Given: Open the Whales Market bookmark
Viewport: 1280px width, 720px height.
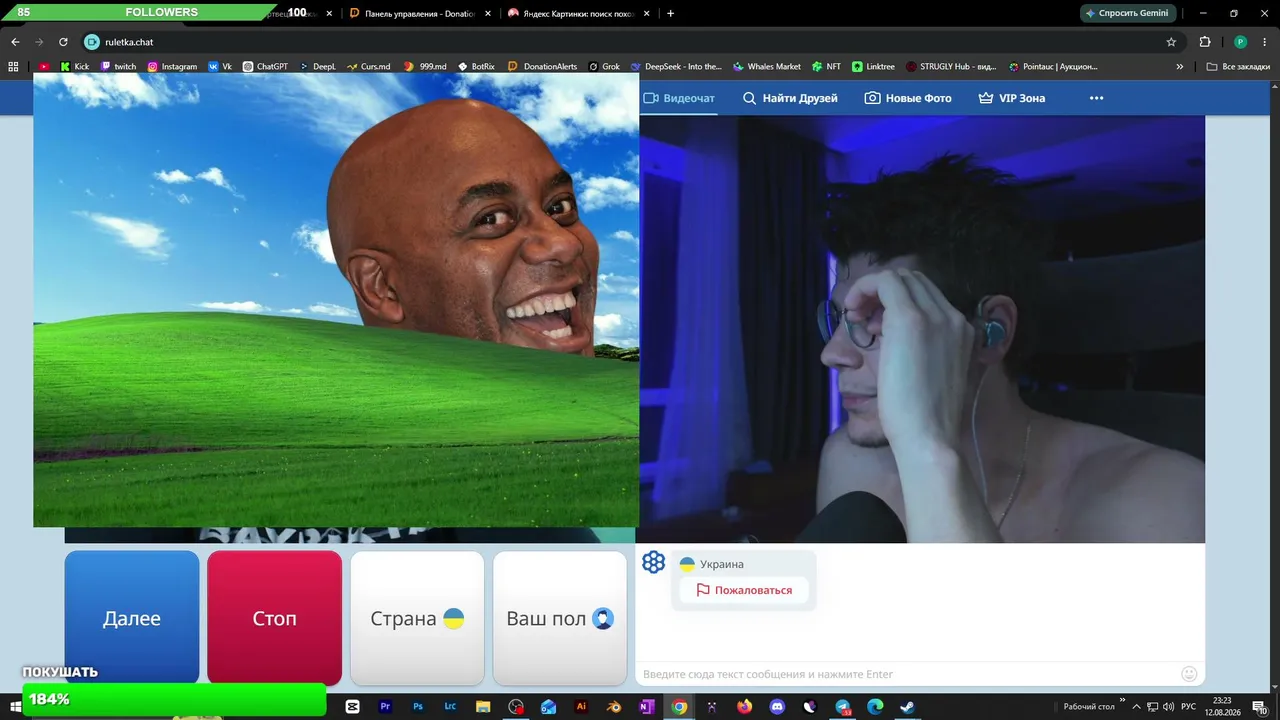Looking at the screenshot, I should 767,66.
